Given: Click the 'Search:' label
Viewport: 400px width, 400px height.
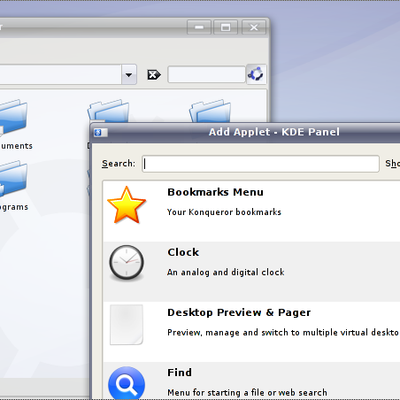Looking at the screenshot, I should tap(119, 164).
